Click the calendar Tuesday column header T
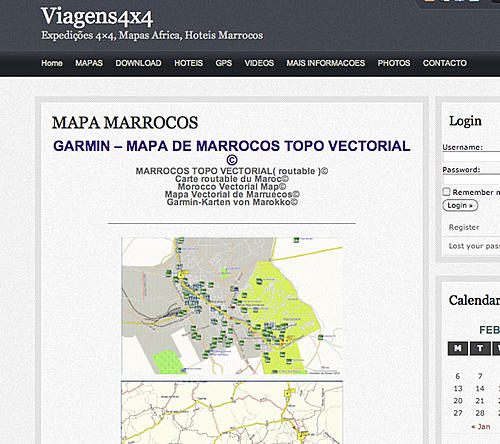 tap(480, 348)
